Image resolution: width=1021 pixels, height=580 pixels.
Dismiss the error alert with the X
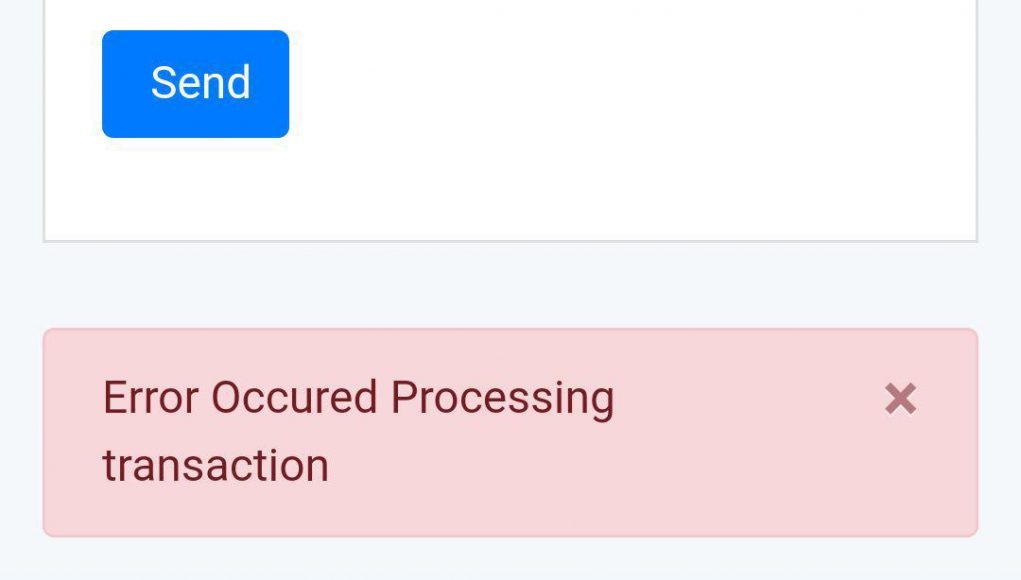click(901, 398)
